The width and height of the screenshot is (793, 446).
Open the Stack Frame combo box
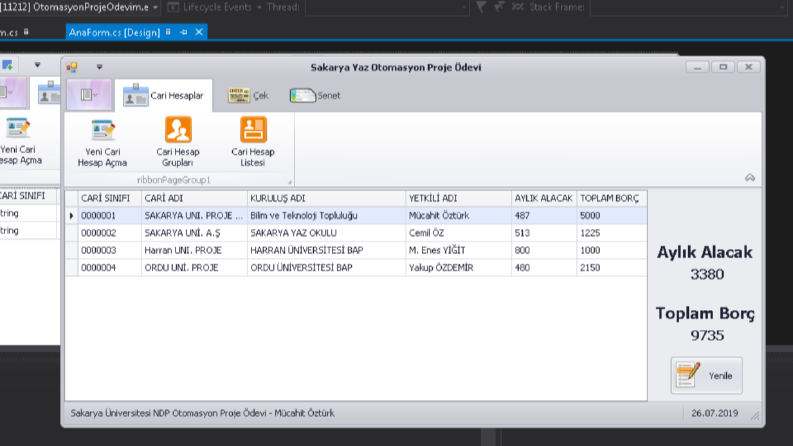(688, 7)
